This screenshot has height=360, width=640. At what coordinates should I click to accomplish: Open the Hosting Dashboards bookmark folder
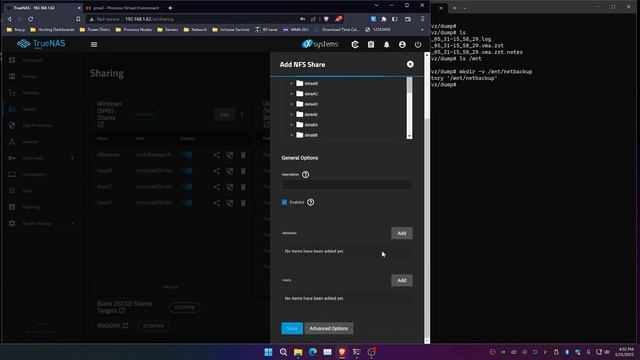click(53, 29)
